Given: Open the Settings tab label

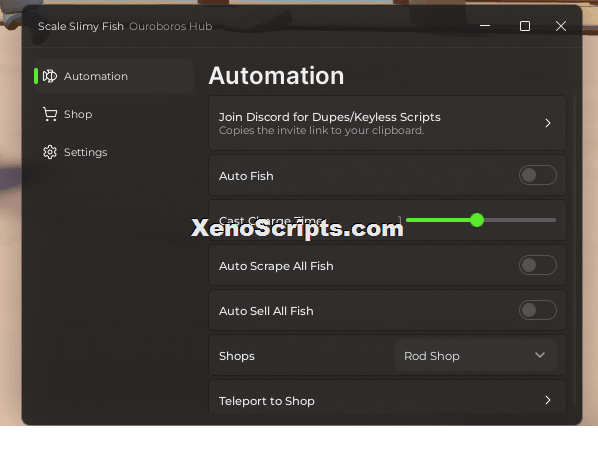Looking at the screenshot, I should coord(85,153).
